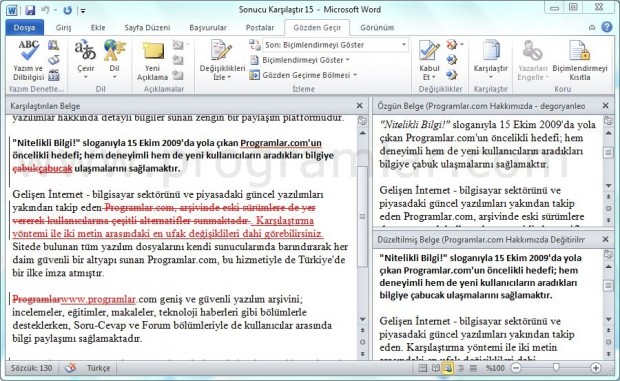Click the Word application icon in title bar
The image size is (620, 381).
12,10
